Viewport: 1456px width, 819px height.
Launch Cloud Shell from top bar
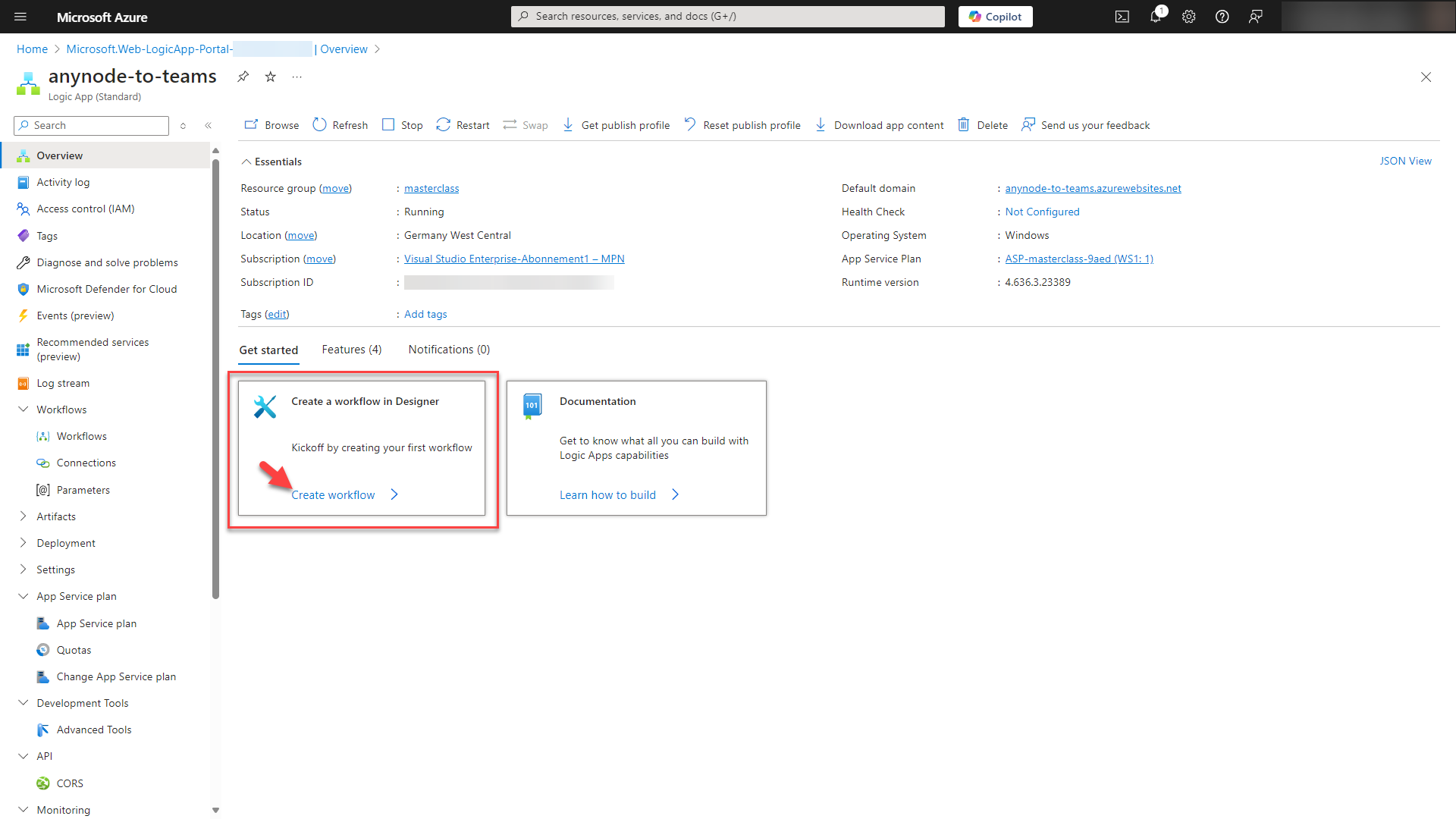coord(1122,16)
